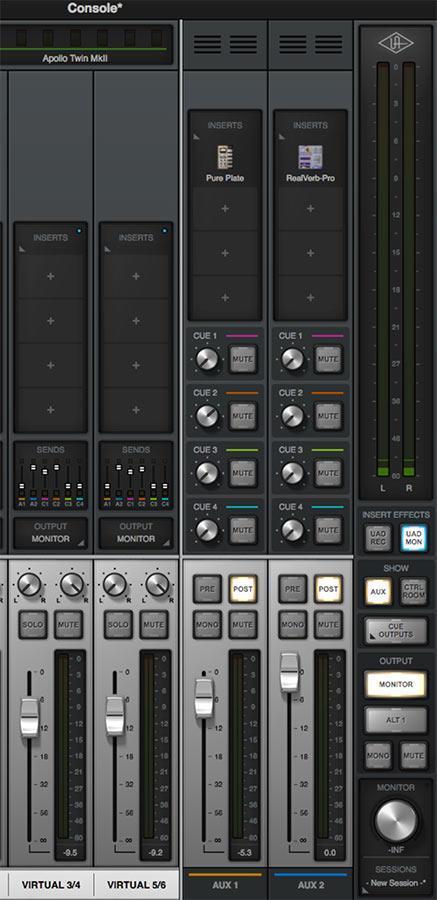Open the SESSIONS New Session menu
The height and width of the screenshot is (900, 437).
pos(396,882)
